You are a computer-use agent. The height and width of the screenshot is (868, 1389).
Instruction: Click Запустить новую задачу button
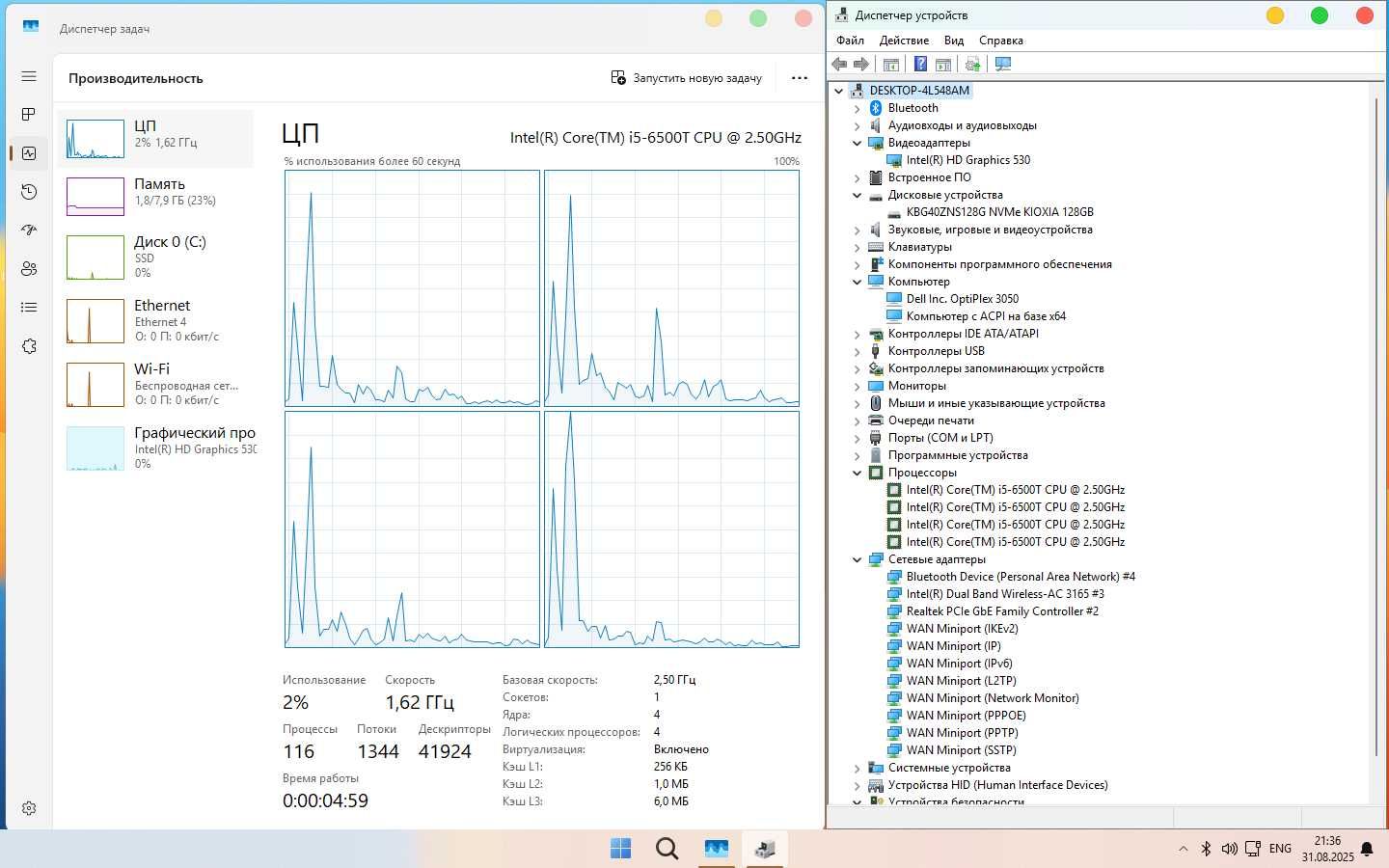tap(686, 78)
